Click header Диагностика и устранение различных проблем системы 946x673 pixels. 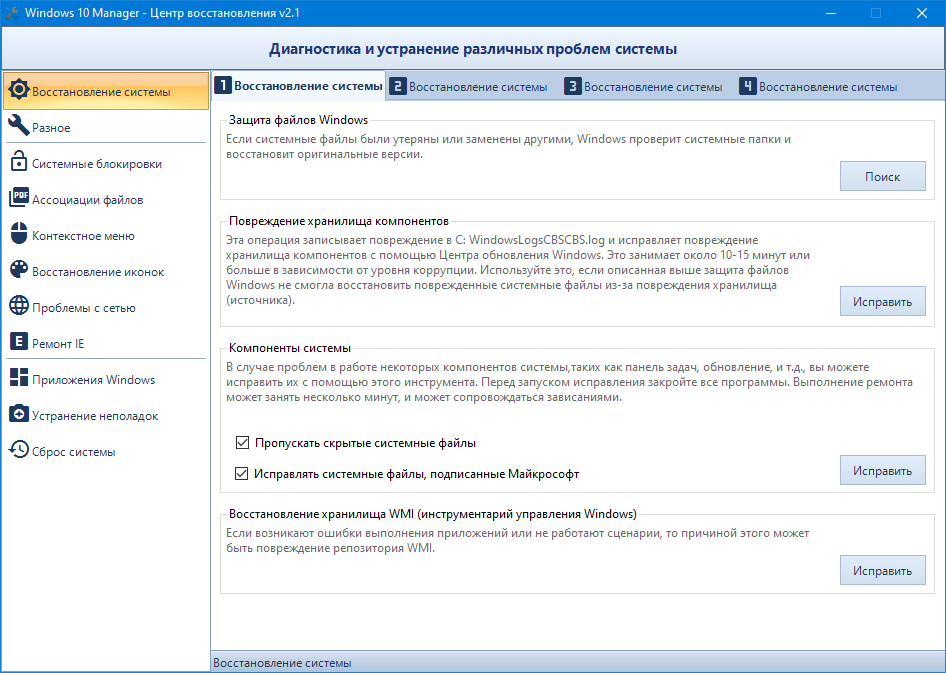pyautogui.click(x=473, y=49)
